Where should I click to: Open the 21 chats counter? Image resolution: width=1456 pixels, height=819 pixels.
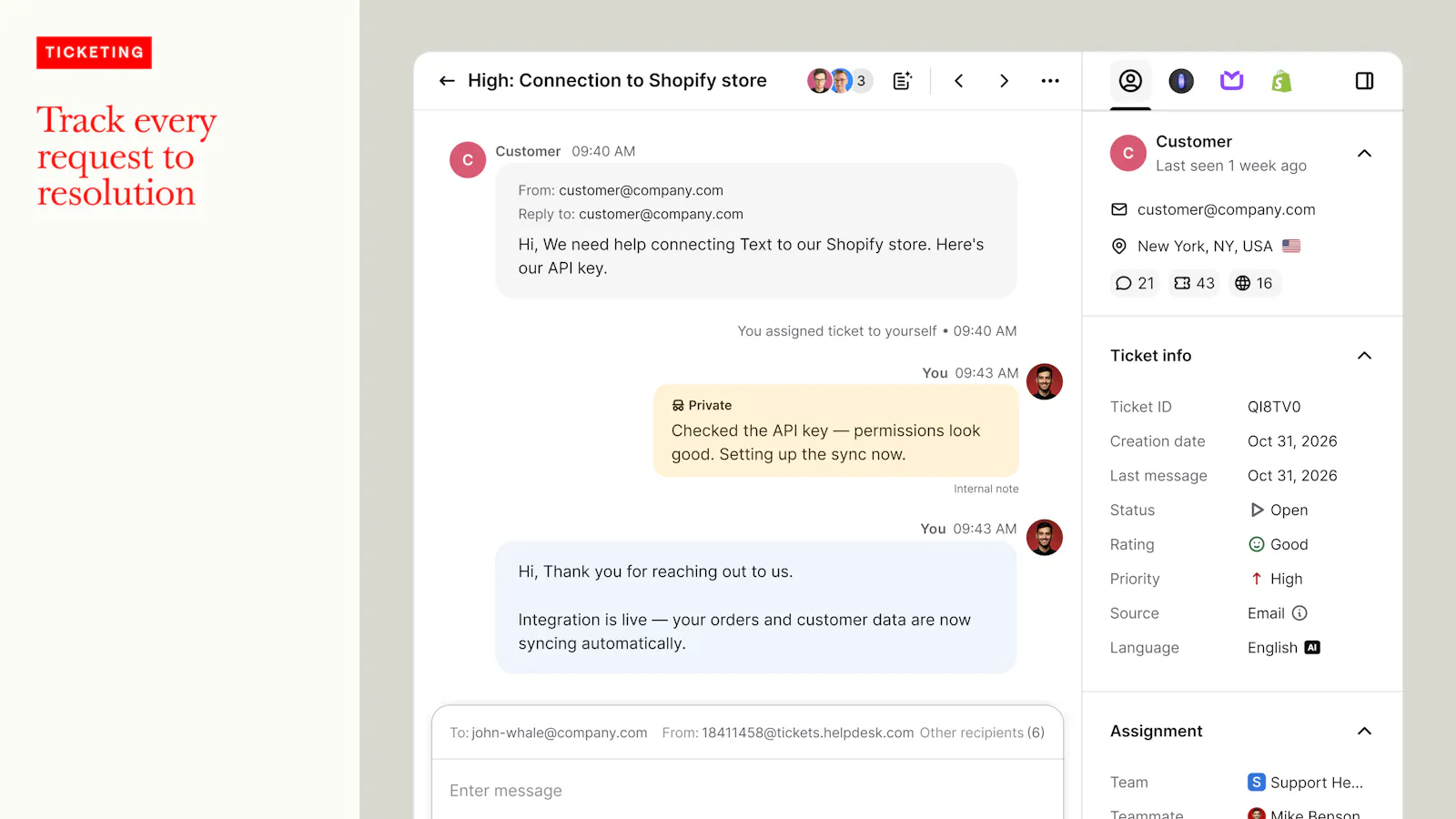tap(1135, 283)
